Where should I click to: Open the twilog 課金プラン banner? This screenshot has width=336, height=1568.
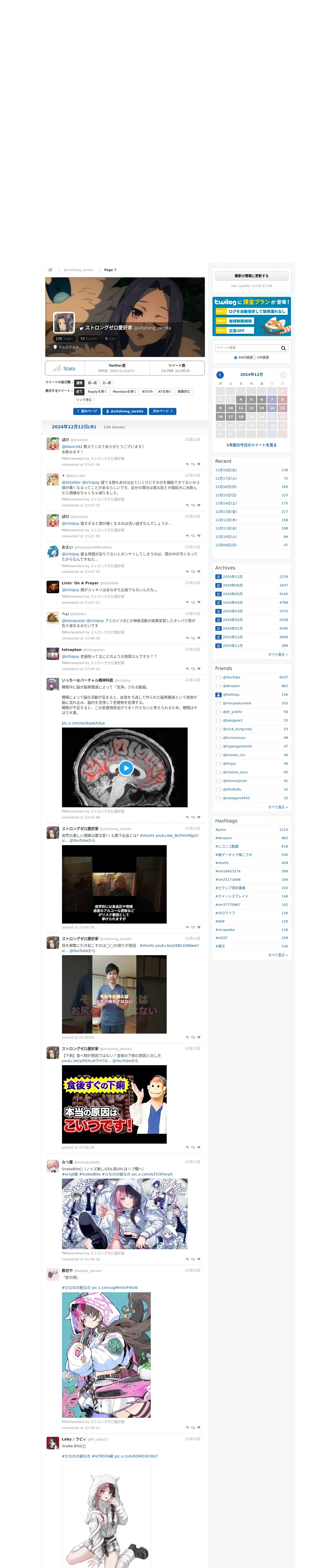point(252,316)
